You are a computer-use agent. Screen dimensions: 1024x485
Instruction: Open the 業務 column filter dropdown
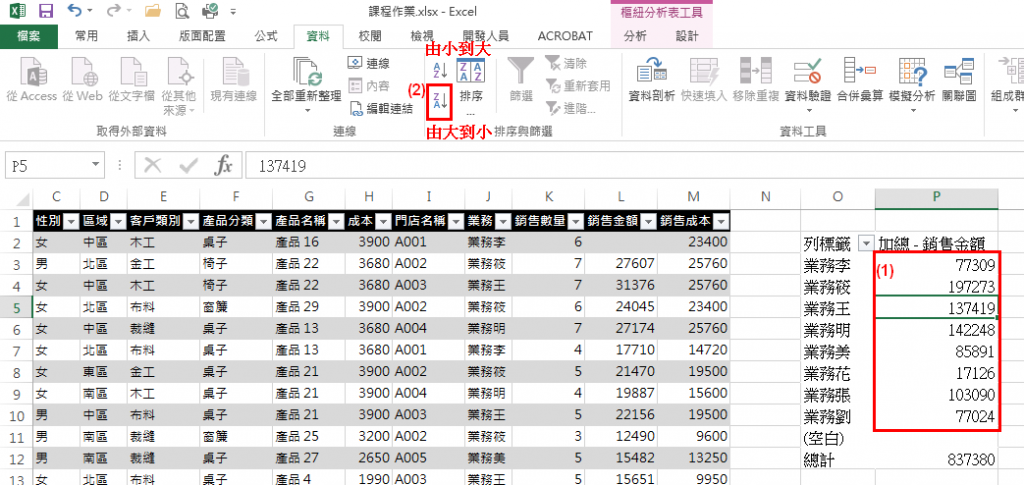502,222
